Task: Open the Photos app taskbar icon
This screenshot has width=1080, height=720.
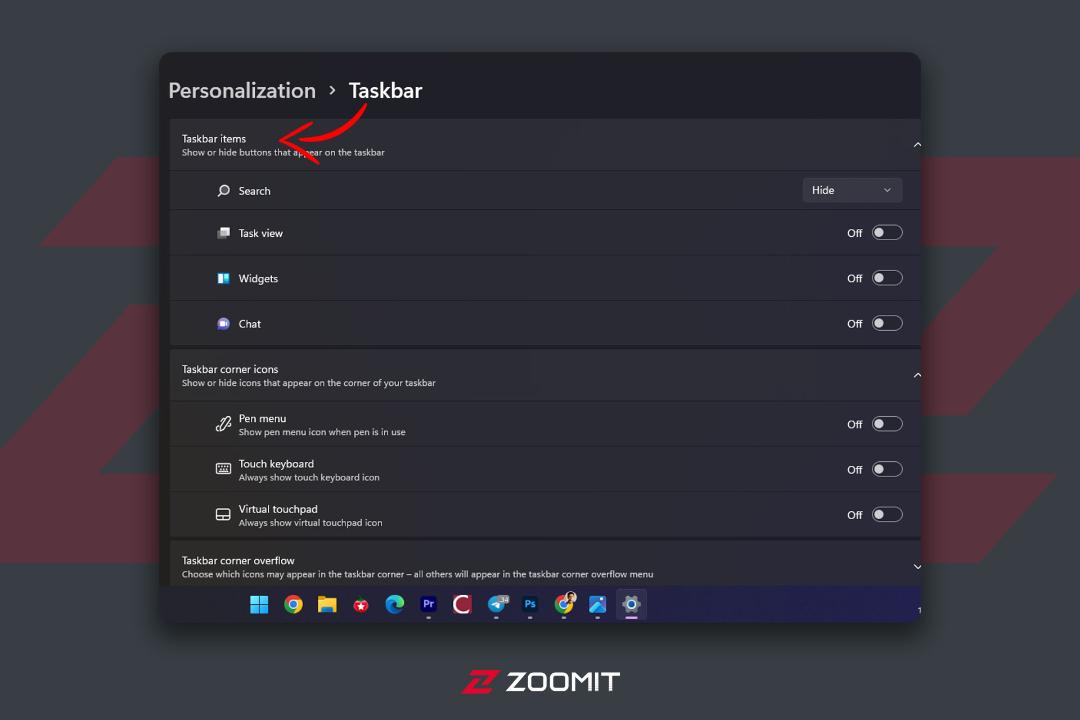Action: click(597, 604)
